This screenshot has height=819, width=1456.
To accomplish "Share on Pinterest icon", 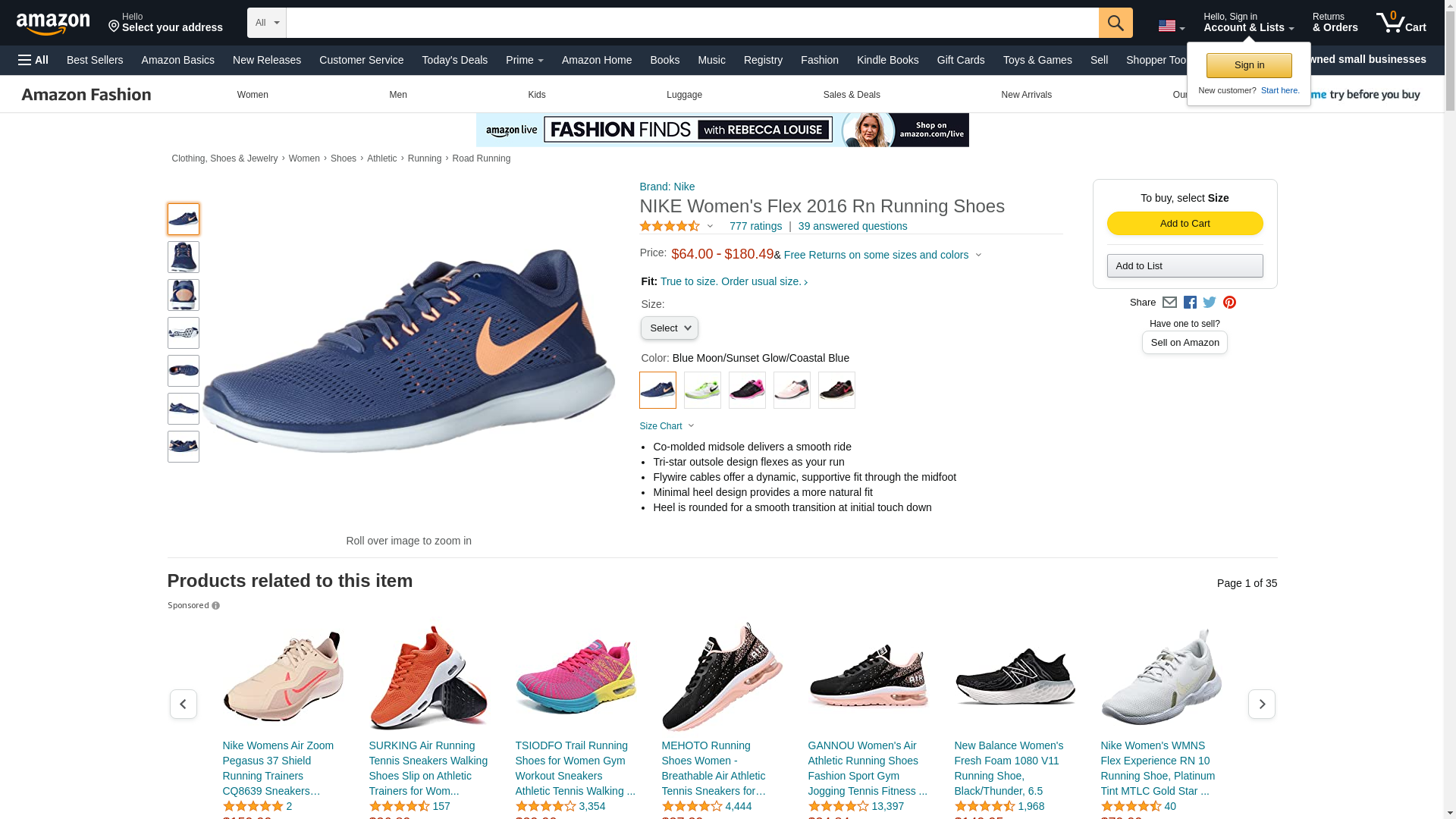I will tap(1229, 303).
